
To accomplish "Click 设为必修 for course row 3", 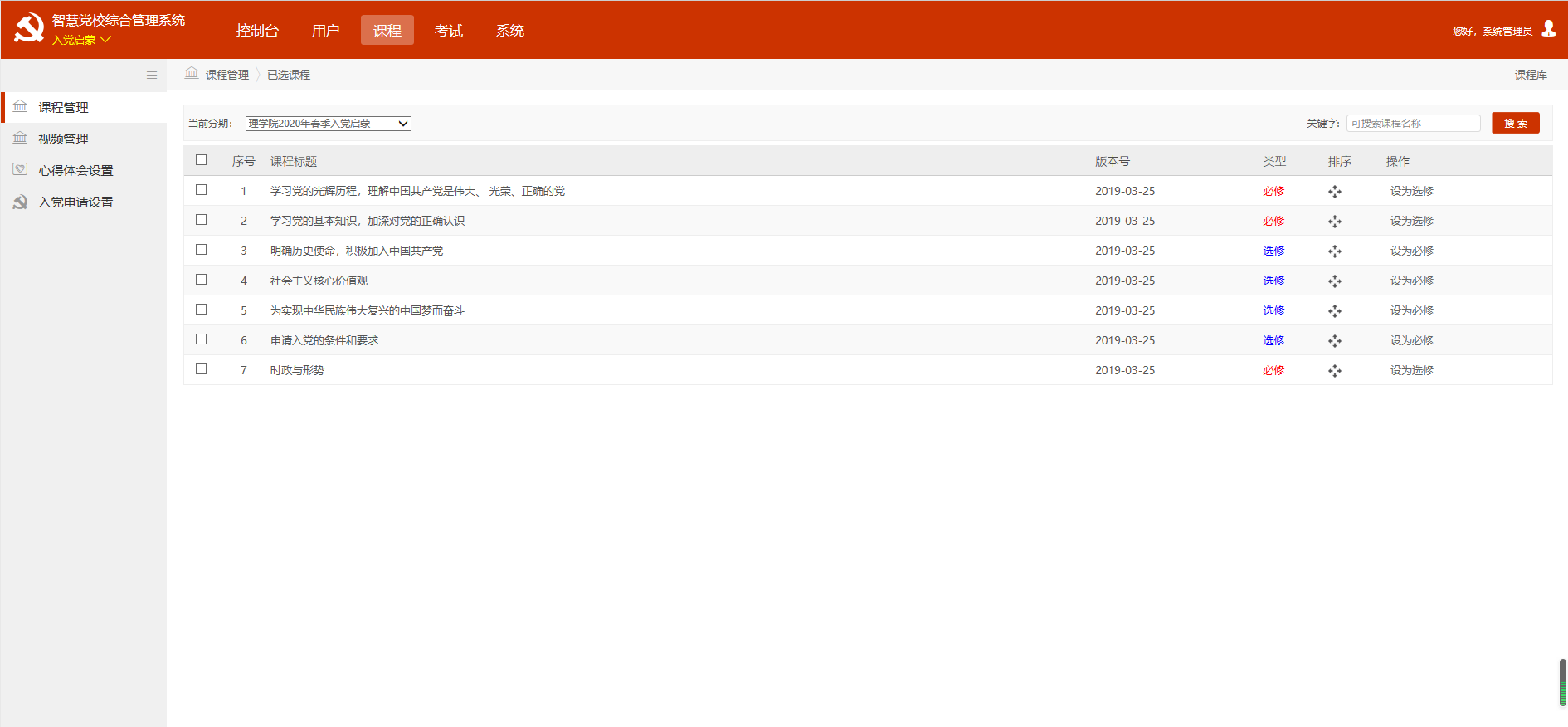I will click(x=1411, y=251).
